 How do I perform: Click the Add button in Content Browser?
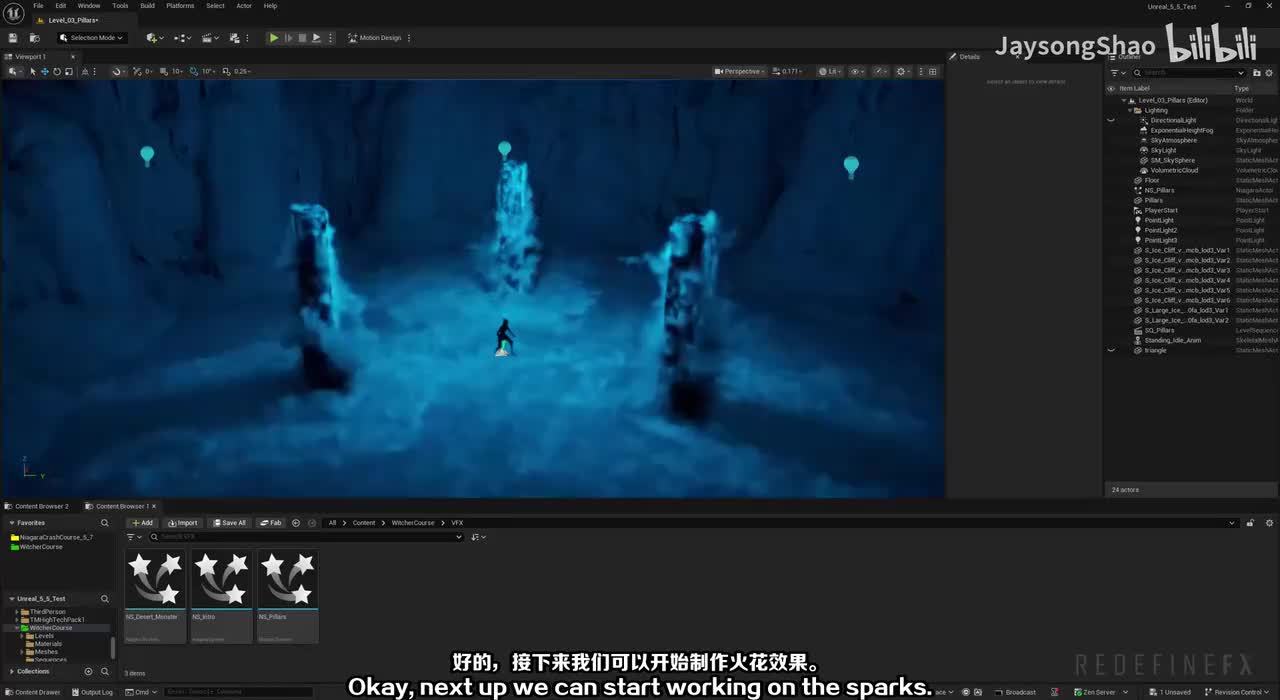coord(142,523)
